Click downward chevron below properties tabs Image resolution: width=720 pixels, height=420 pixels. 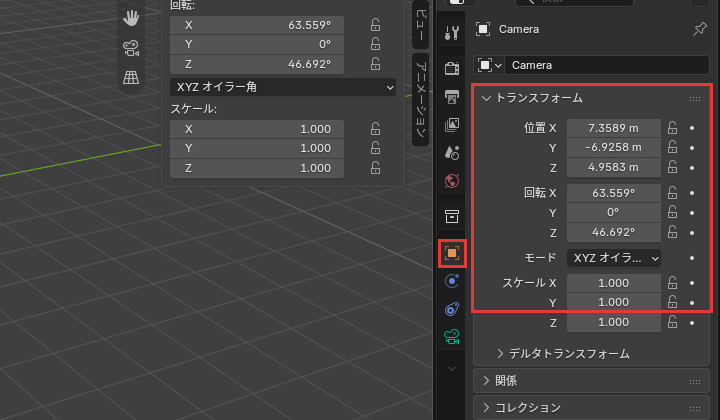452,369
